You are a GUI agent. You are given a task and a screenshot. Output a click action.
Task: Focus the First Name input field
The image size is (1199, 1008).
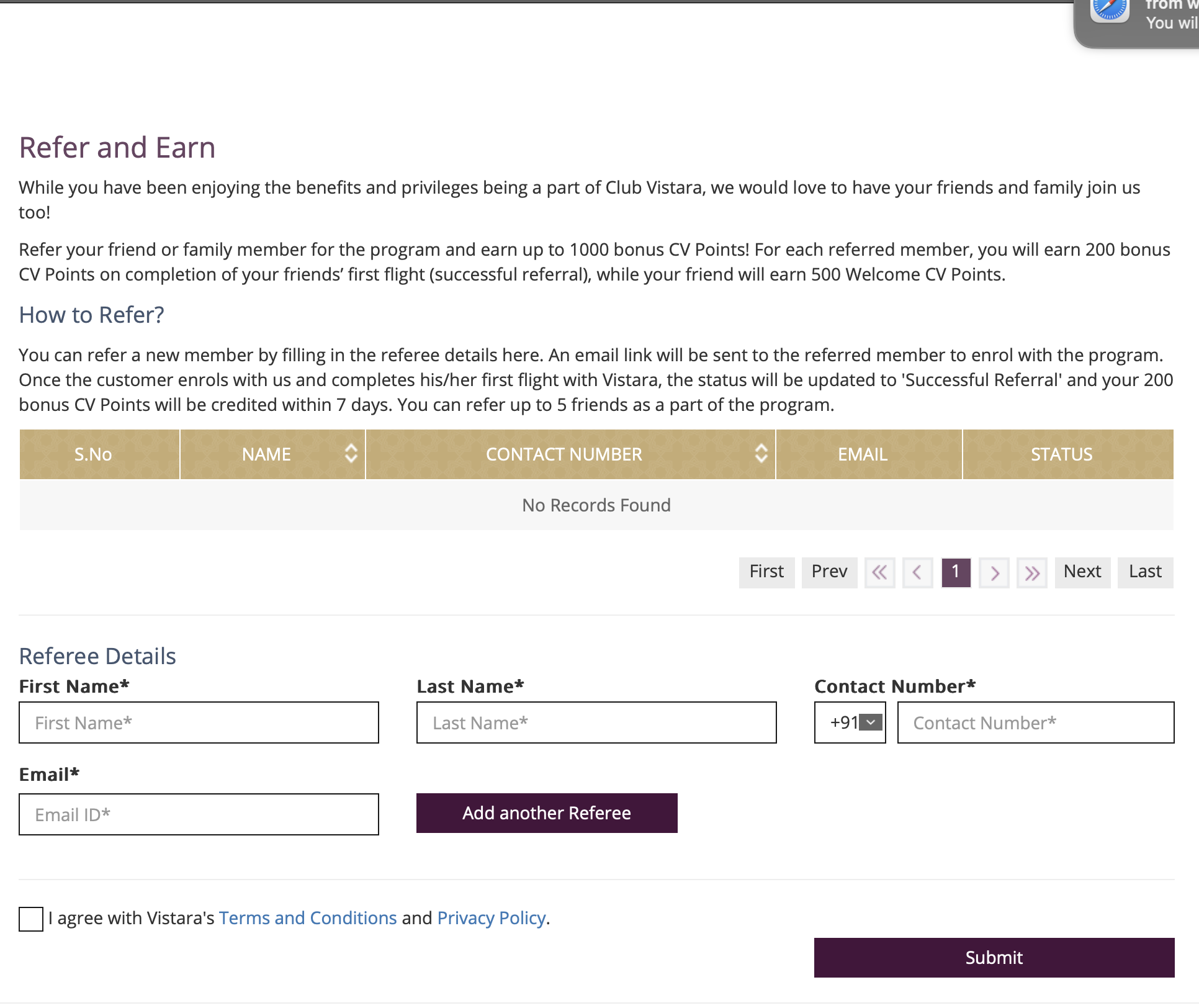pos(199,722)
